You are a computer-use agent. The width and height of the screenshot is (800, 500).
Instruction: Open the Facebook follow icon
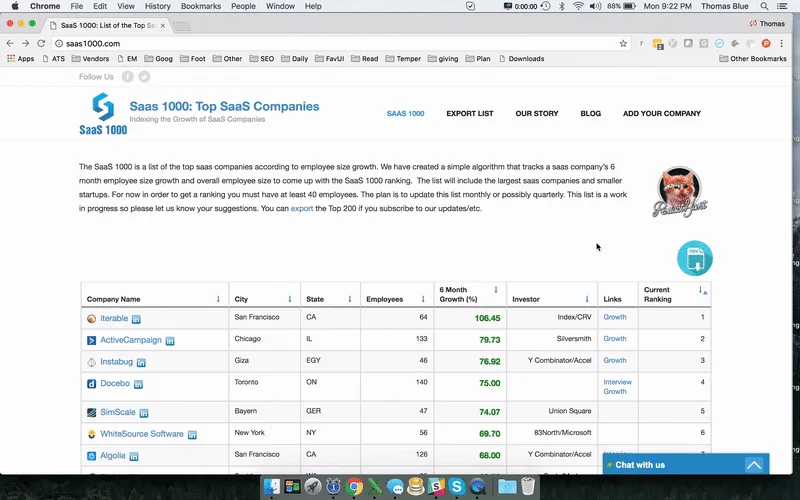pos(128,77)
